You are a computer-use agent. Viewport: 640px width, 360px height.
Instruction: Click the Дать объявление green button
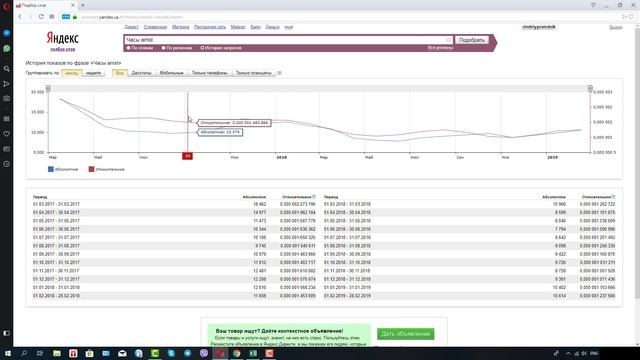pyautogui.click(x=405, y=334)
